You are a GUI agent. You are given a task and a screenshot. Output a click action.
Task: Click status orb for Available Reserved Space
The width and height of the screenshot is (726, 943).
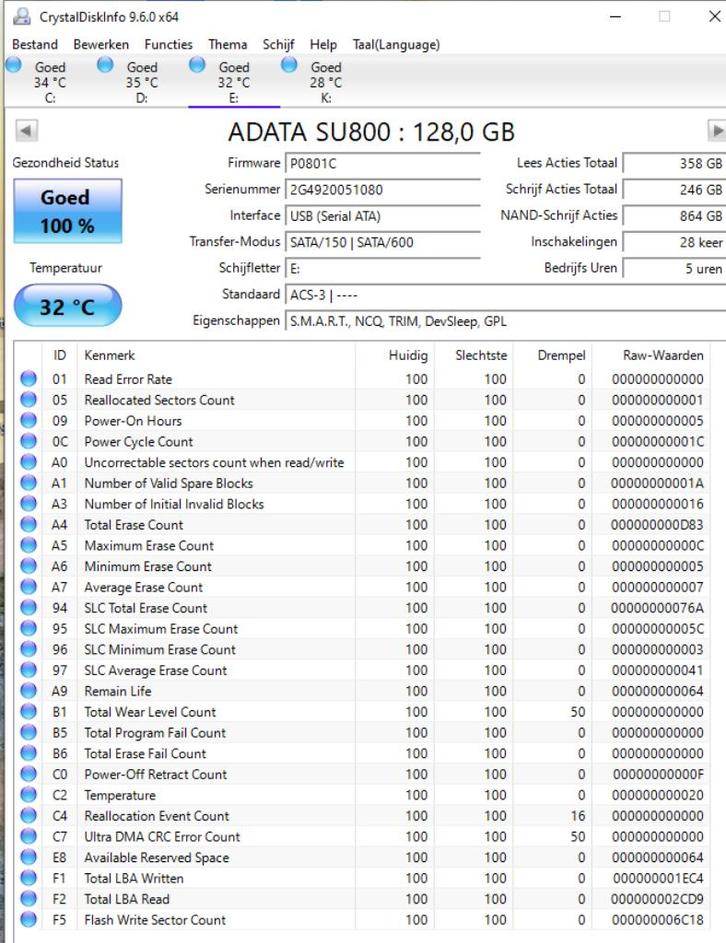point(28,857)
